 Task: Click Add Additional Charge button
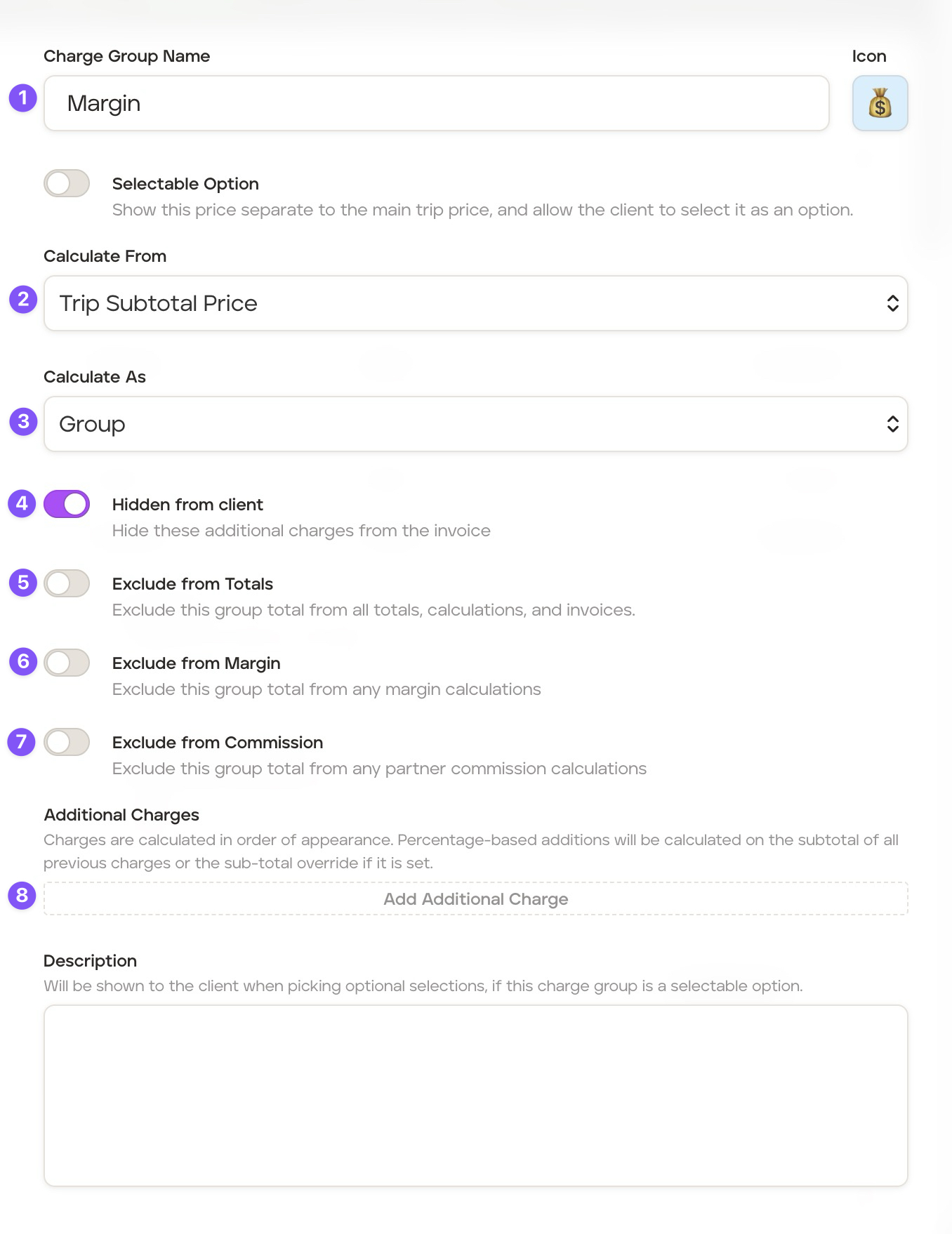pyautogui.click(x=475, y=899)
